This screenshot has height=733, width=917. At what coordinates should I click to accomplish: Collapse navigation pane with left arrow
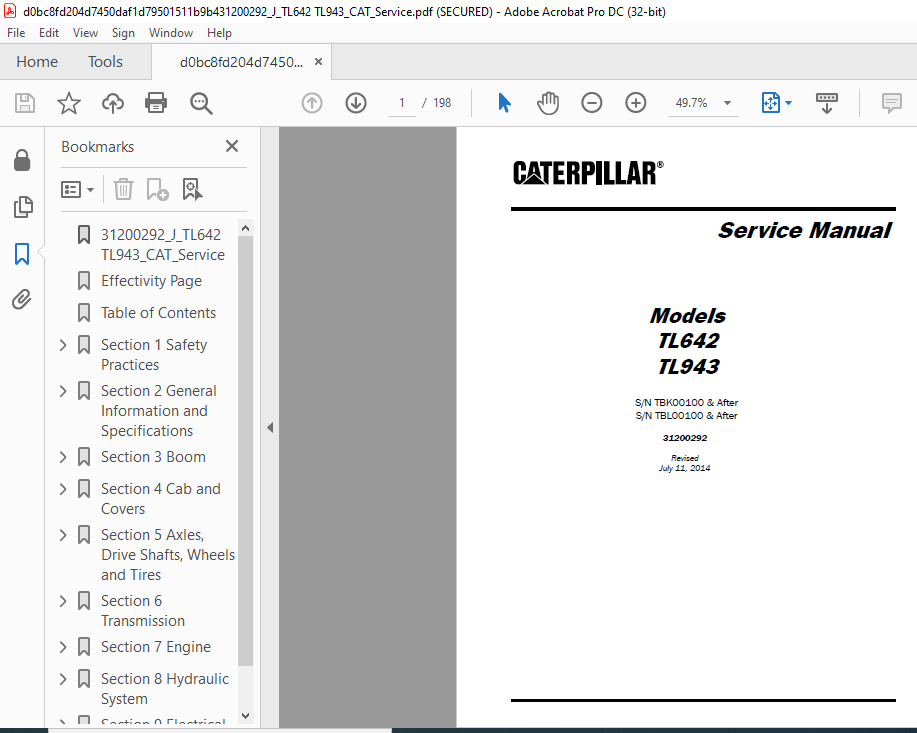(270, 428)
